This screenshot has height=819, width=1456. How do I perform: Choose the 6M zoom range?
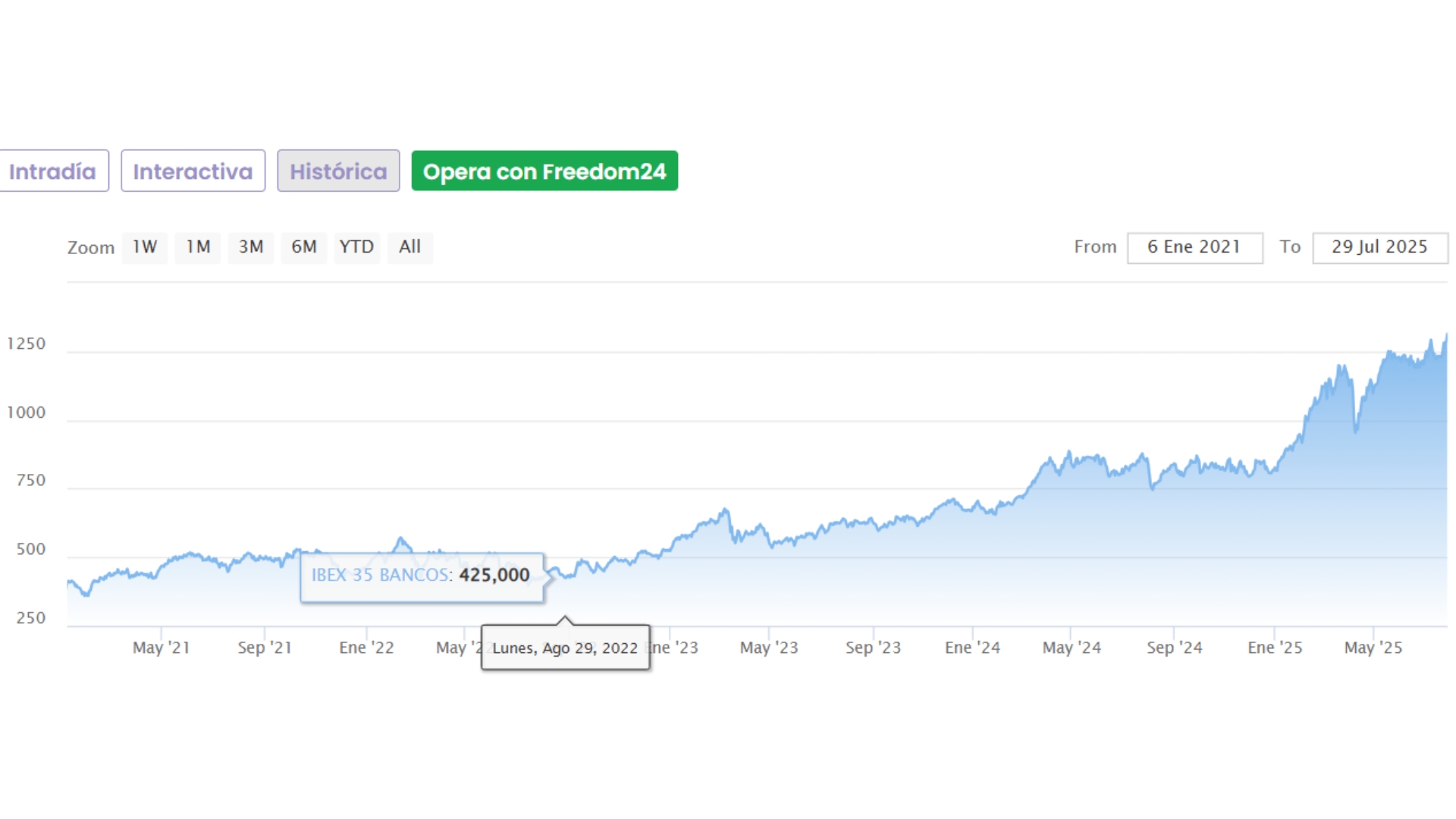point(304,247)
